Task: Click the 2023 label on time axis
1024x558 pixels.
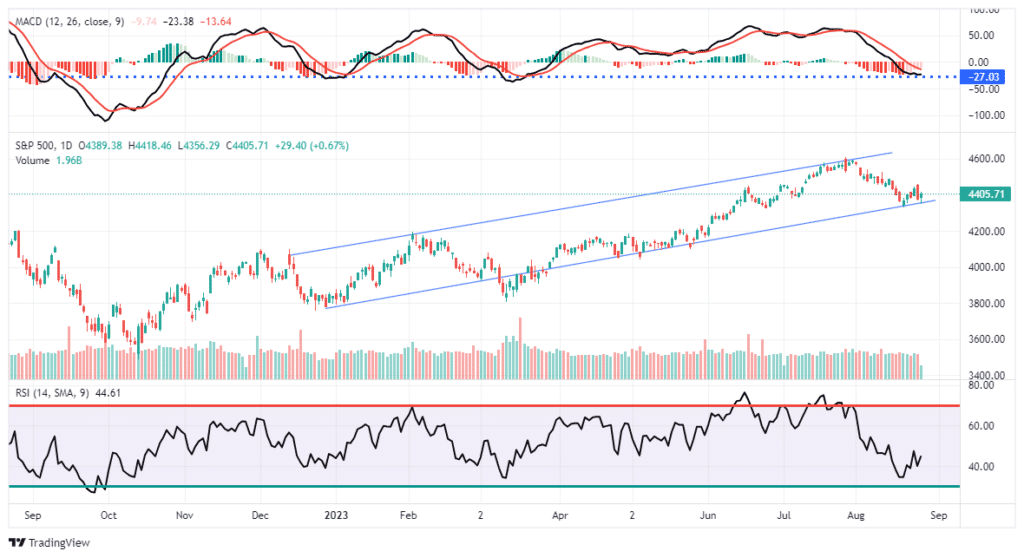Action: click(x=336, y=516)
